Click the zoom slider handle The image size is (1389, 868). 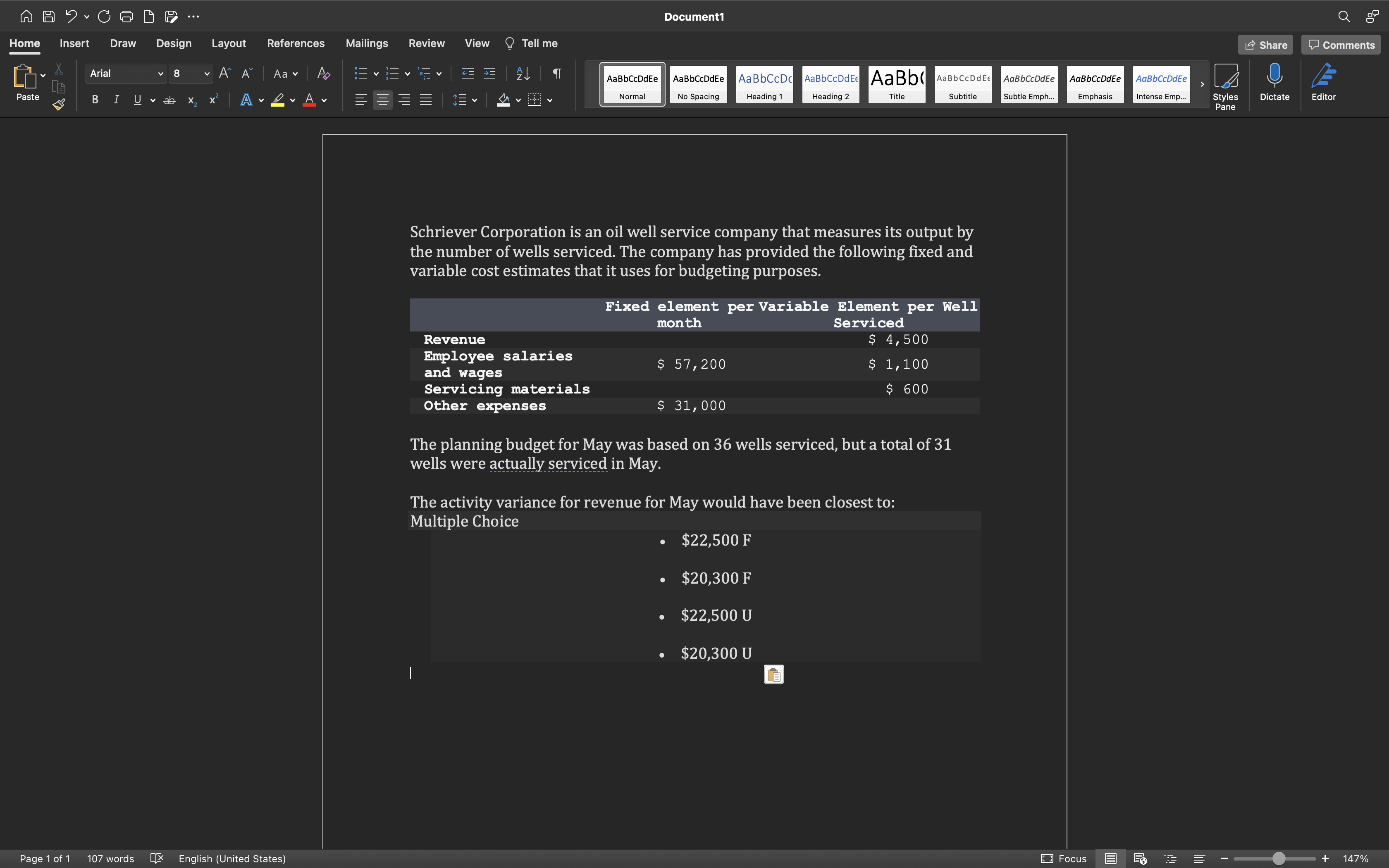pyautogui.click(x=1278, y=858)
